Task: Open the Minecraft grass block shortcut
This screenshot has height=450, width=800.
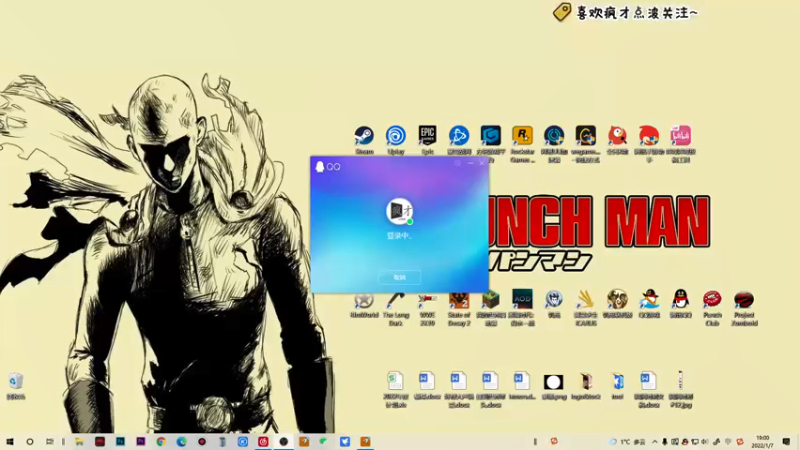Action: coord(491,300)
